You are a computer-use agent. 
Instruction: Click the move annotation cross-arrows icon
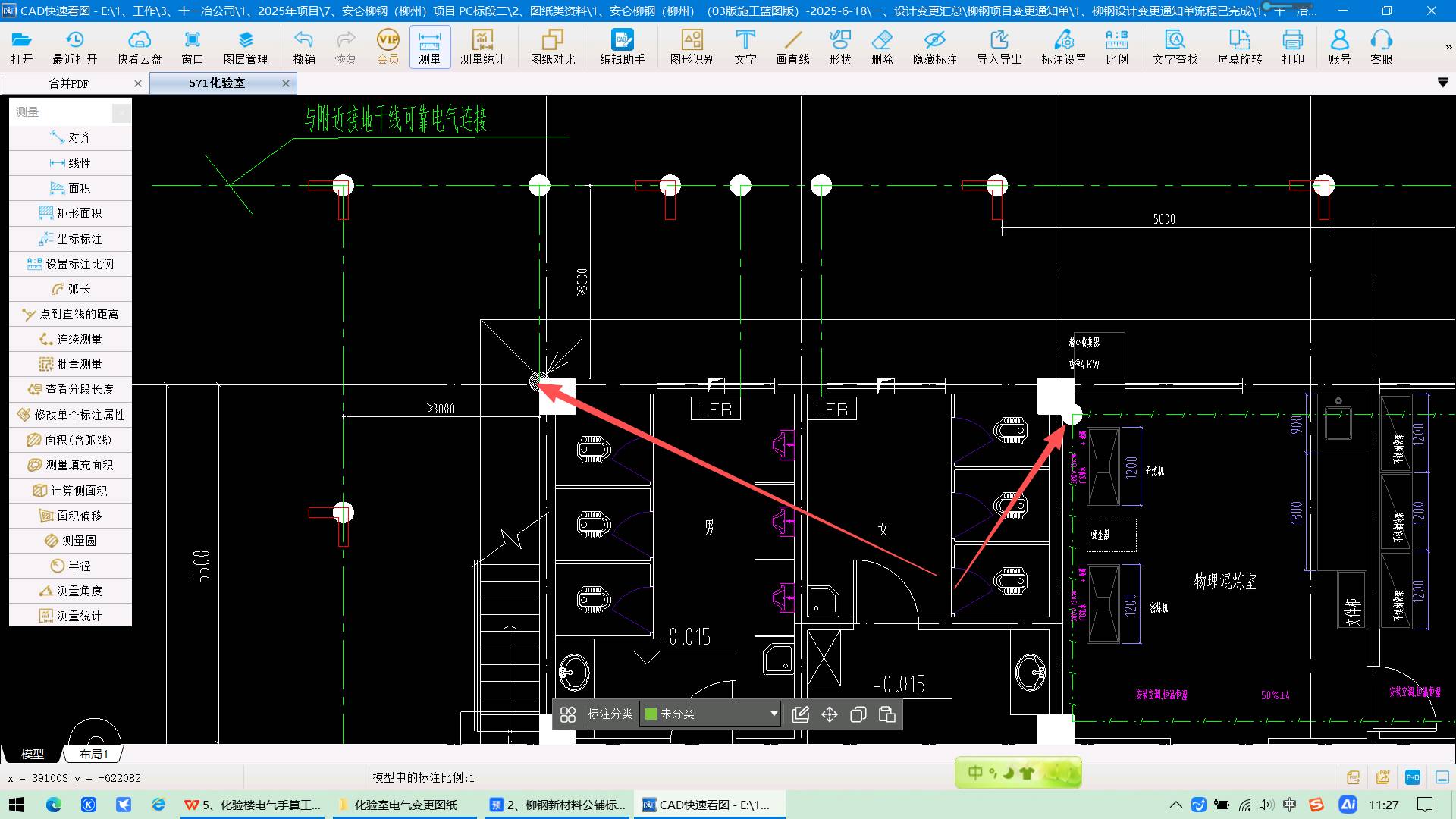tap(830, 714)
